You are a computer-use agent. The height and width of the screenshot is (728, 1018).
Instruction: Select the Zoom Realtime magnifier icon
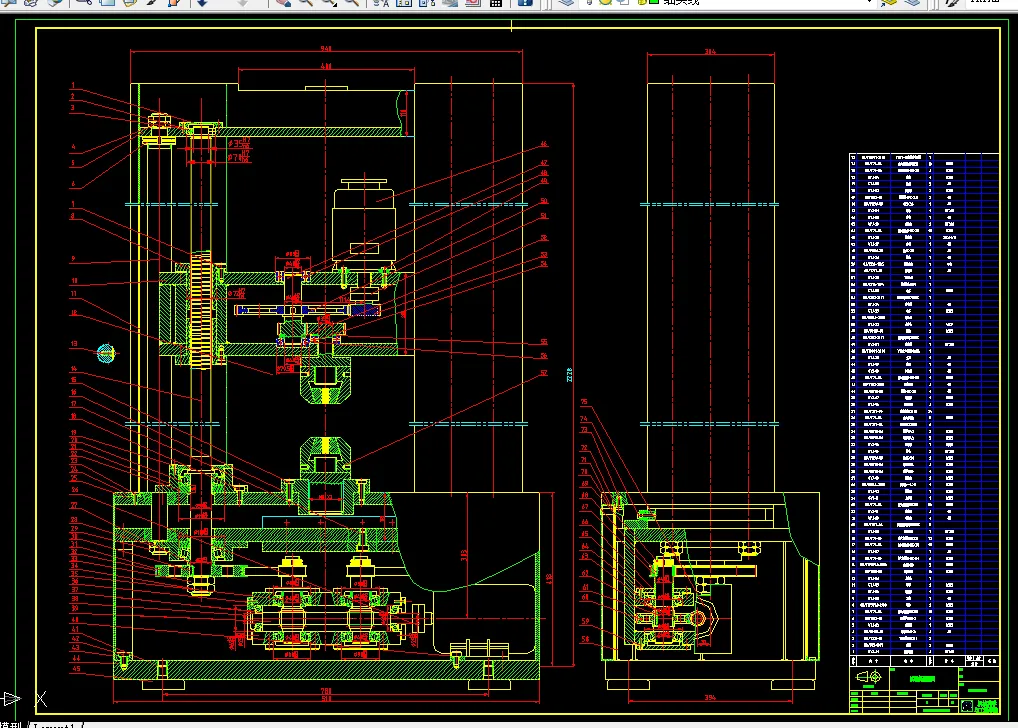[x=305, y=3]
